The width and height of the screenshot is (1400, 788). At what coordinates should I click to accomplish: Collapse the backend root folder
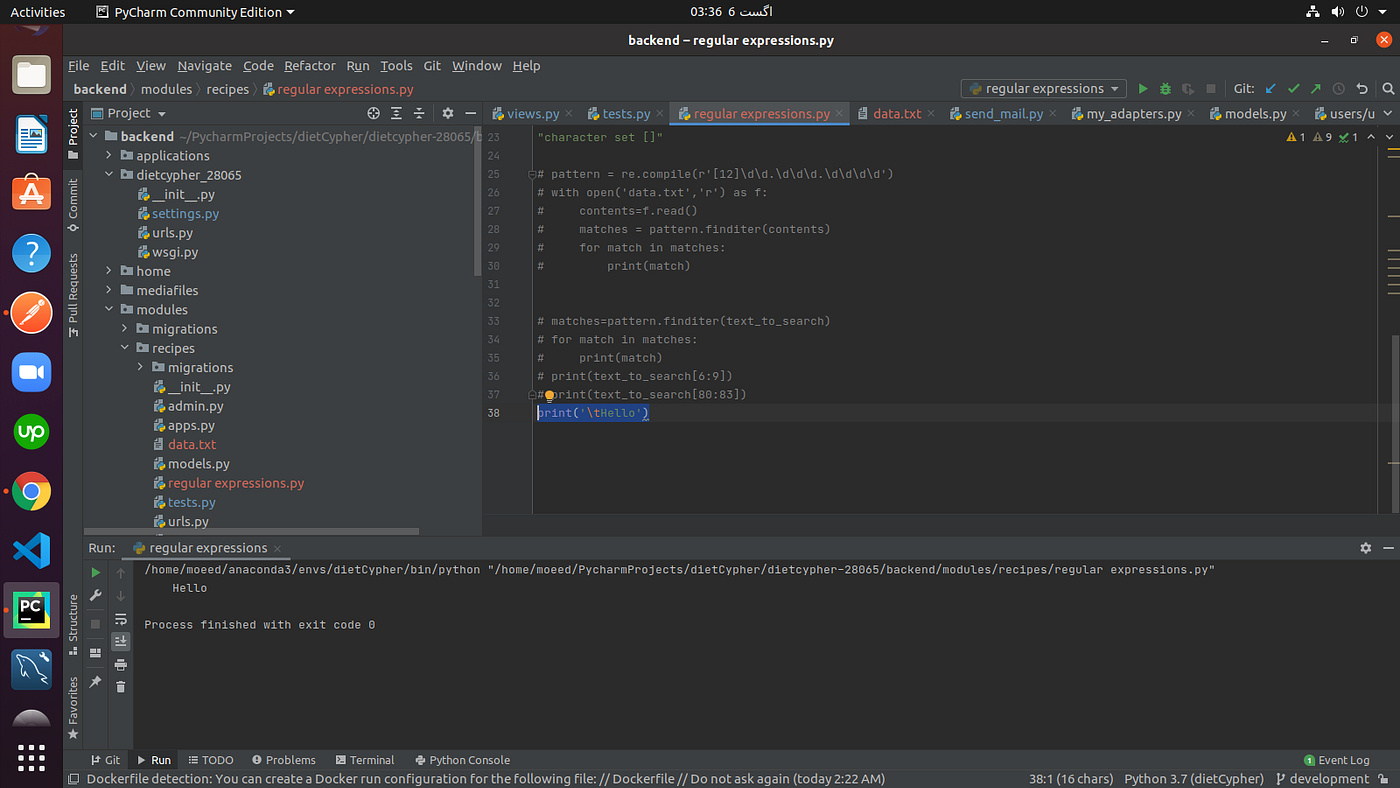pos(95,137)
